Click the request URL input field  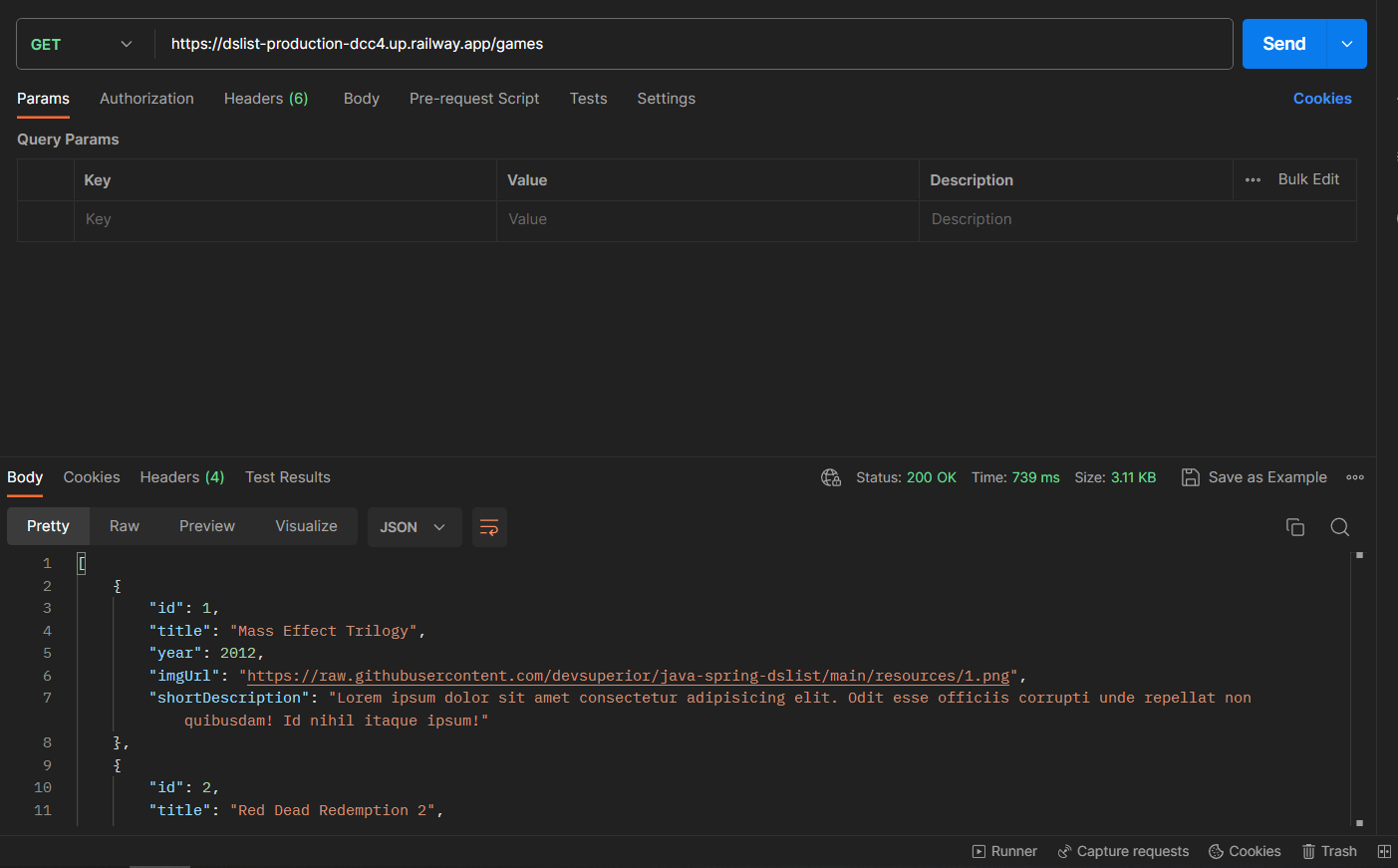coord(598,44)
